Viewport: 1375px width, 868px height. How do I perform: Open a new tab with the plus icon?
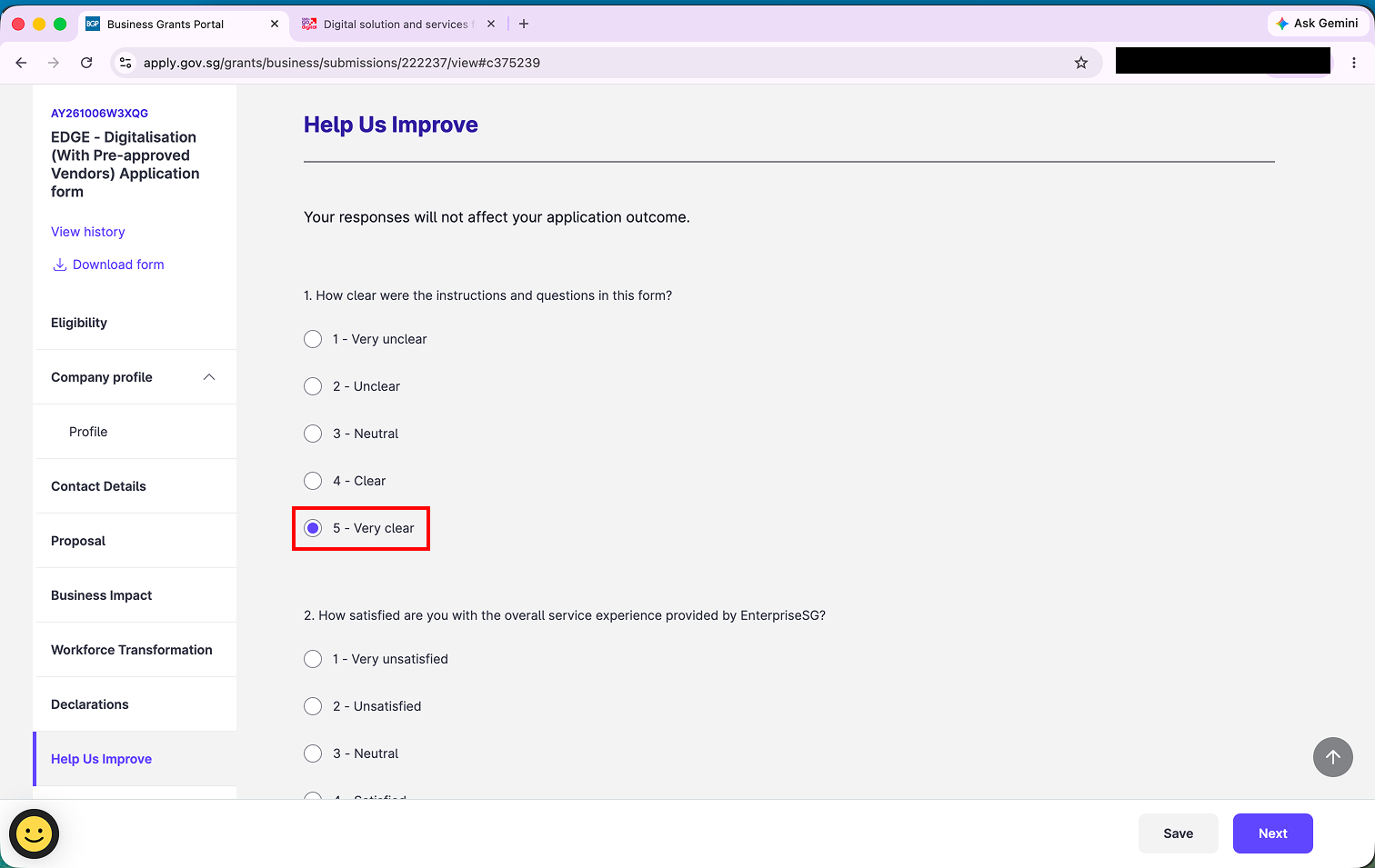pyautogui.click(x=524, y=24)
